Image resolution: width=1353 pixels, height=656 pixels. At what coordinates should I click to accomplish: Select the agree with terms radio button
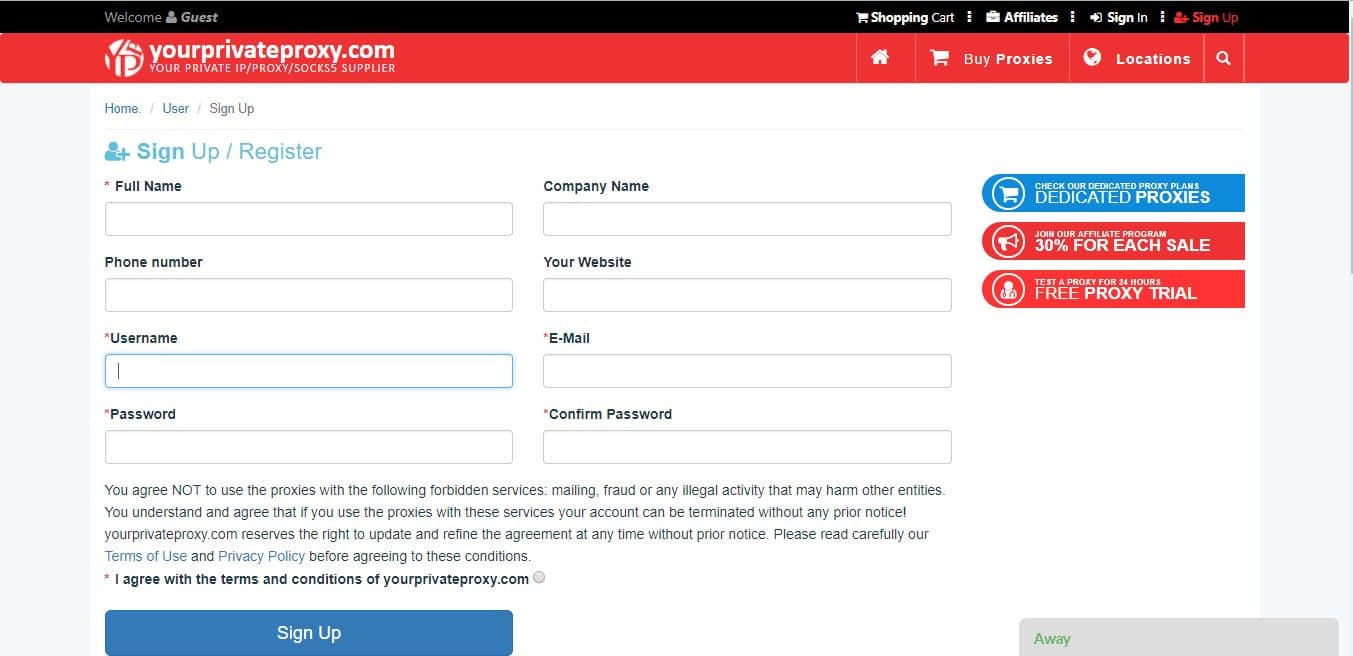pos(540,578)
